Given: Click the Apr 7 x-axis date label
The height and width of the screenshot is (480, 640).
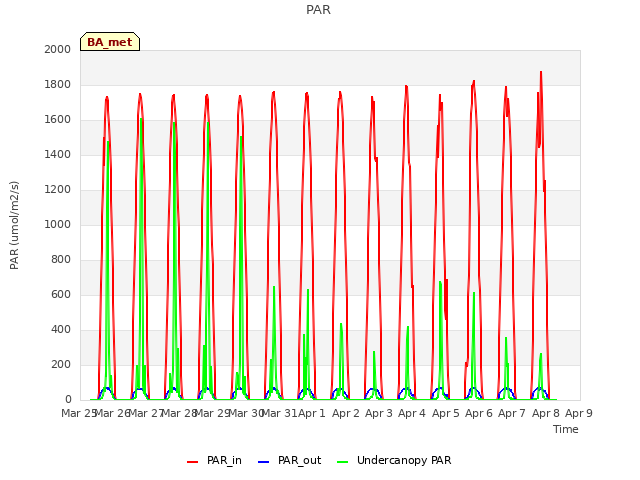Looking at the screenshot, I should [x=512, y=413].
